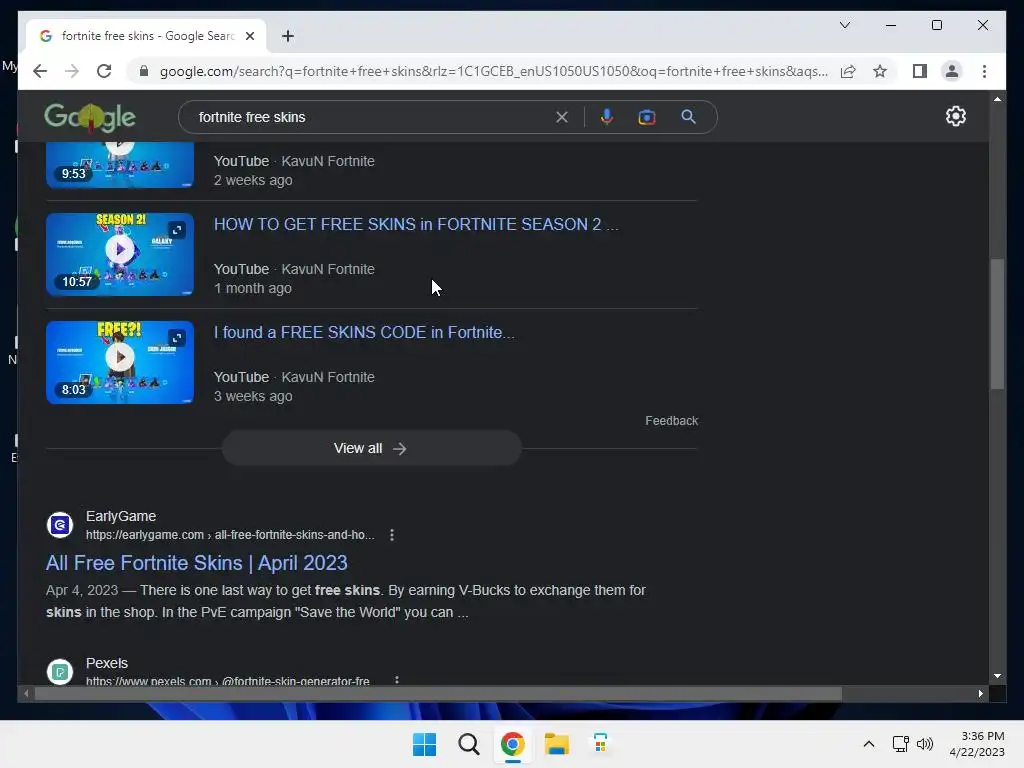Open Windows taskbar search
Screen dimensions: 1024x768
468,744
